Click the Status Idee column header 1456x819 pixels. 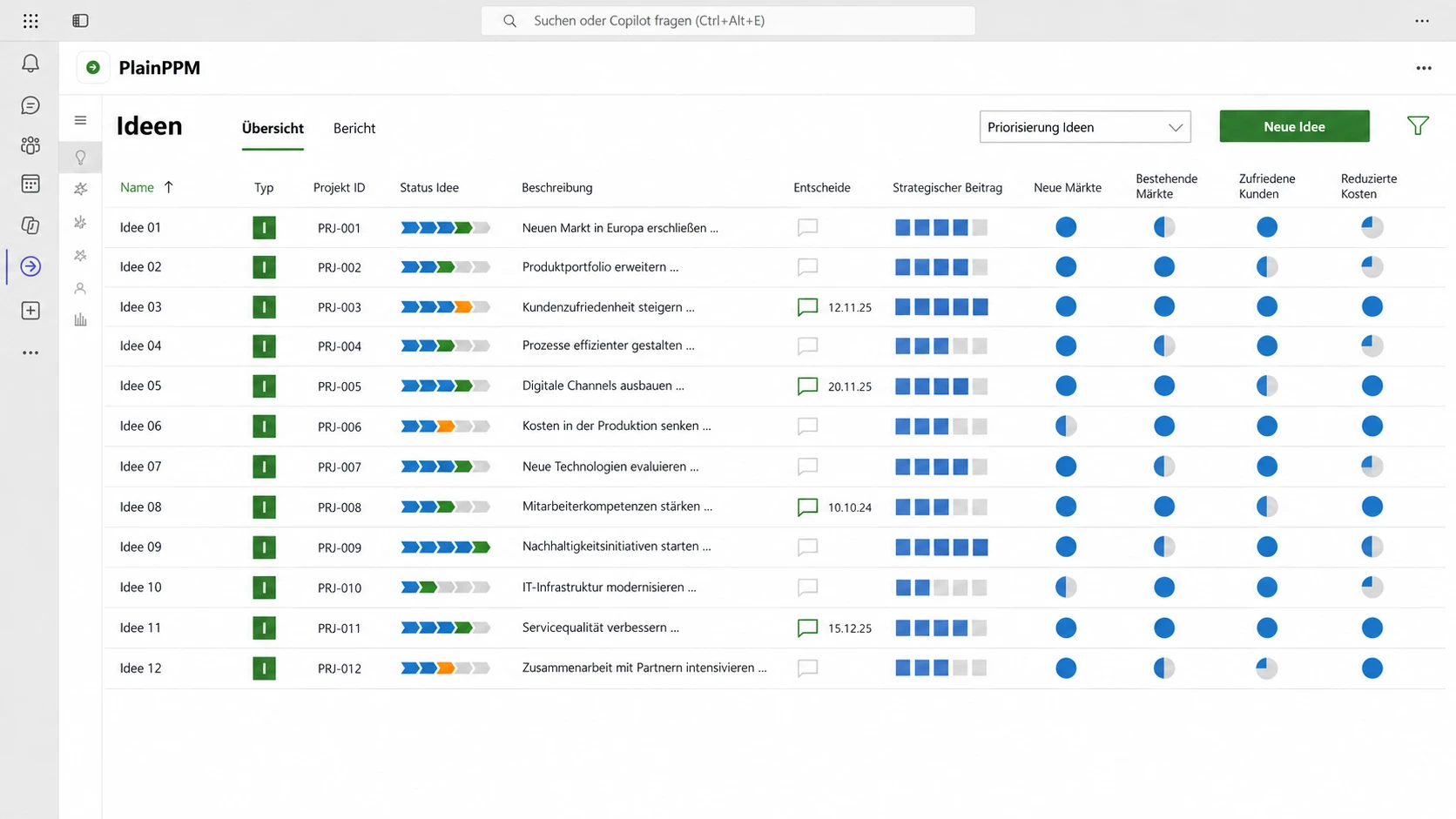tap(429, 187)
